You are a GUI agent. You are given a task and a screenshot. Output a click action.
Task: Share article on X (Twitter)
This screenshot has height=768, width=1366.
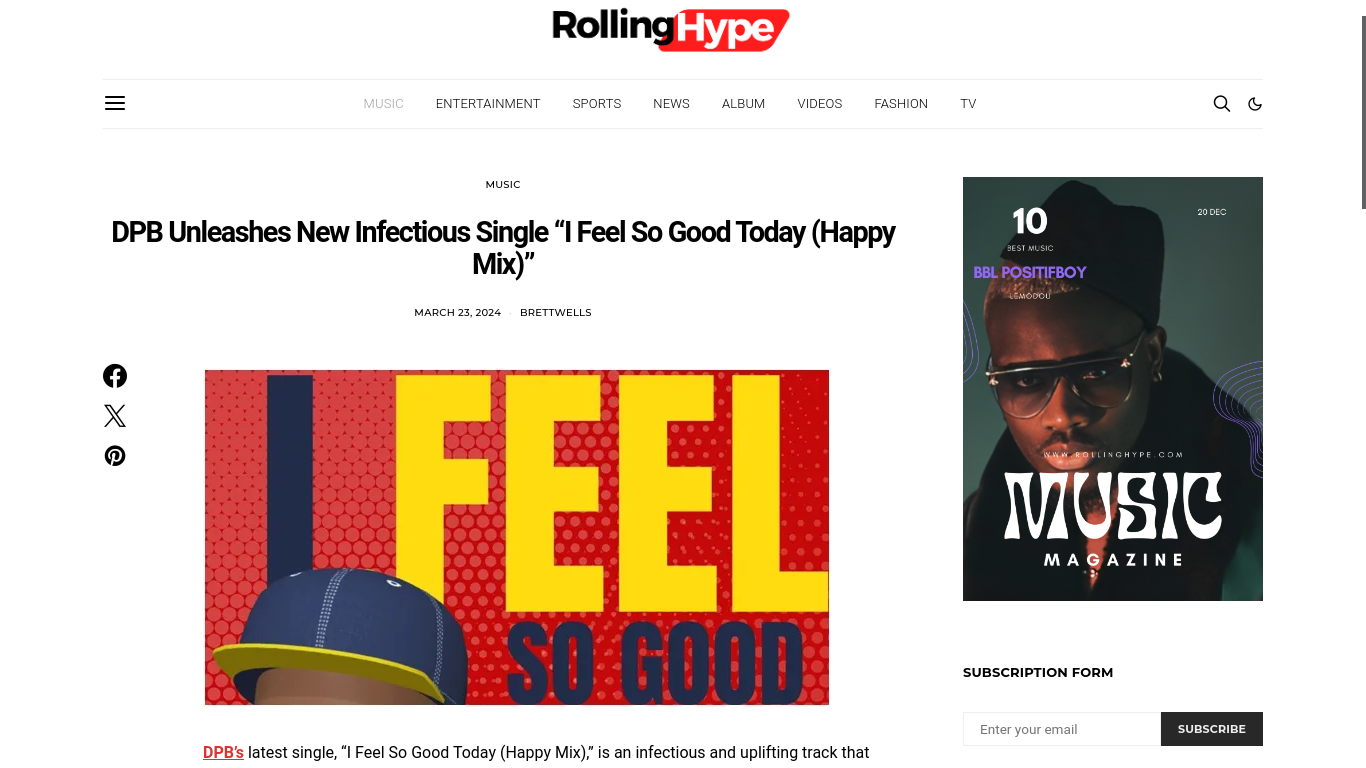point(115,416)
